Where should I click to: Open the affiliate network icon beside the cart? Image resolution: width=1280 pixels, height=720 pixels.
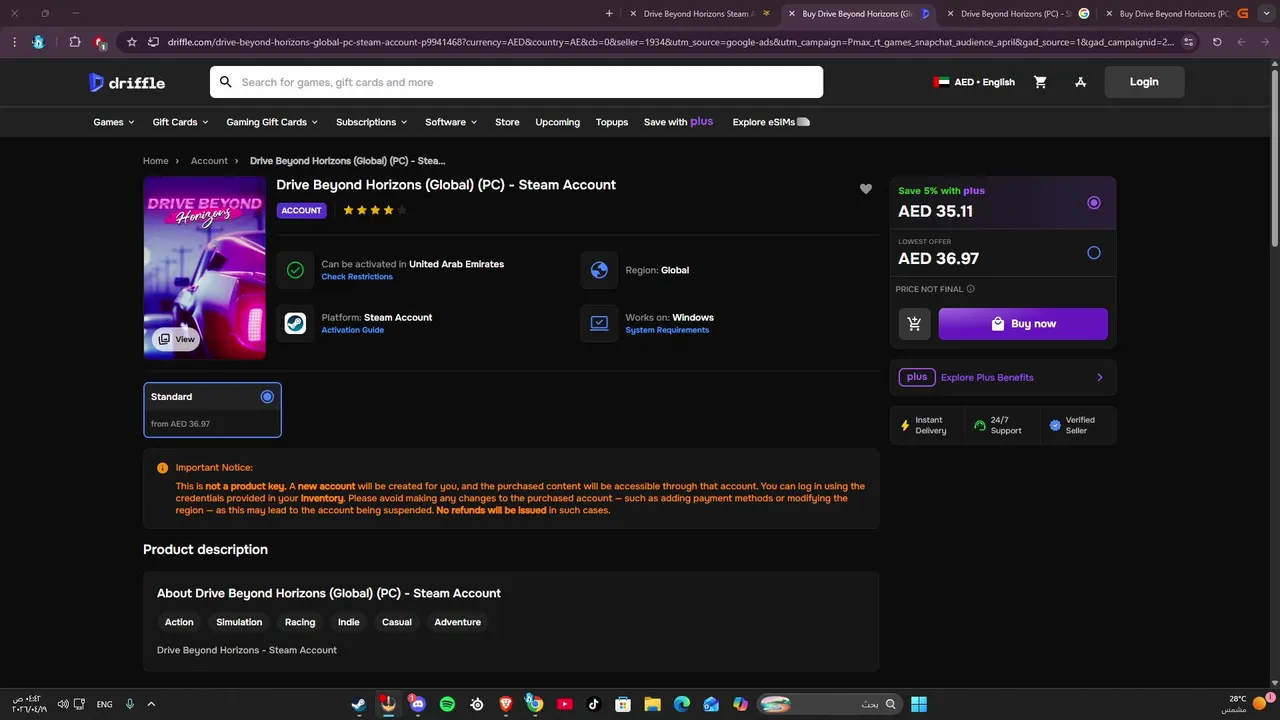pyautogui.click(x=1080, y=82)
